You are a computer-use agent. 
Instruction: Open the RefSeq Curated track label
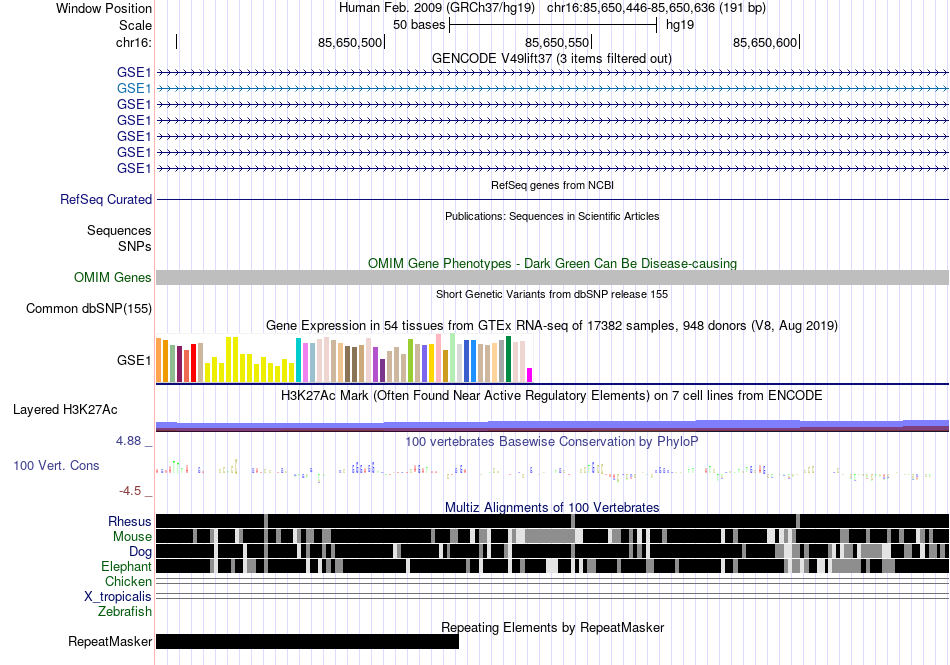[106, 199]
